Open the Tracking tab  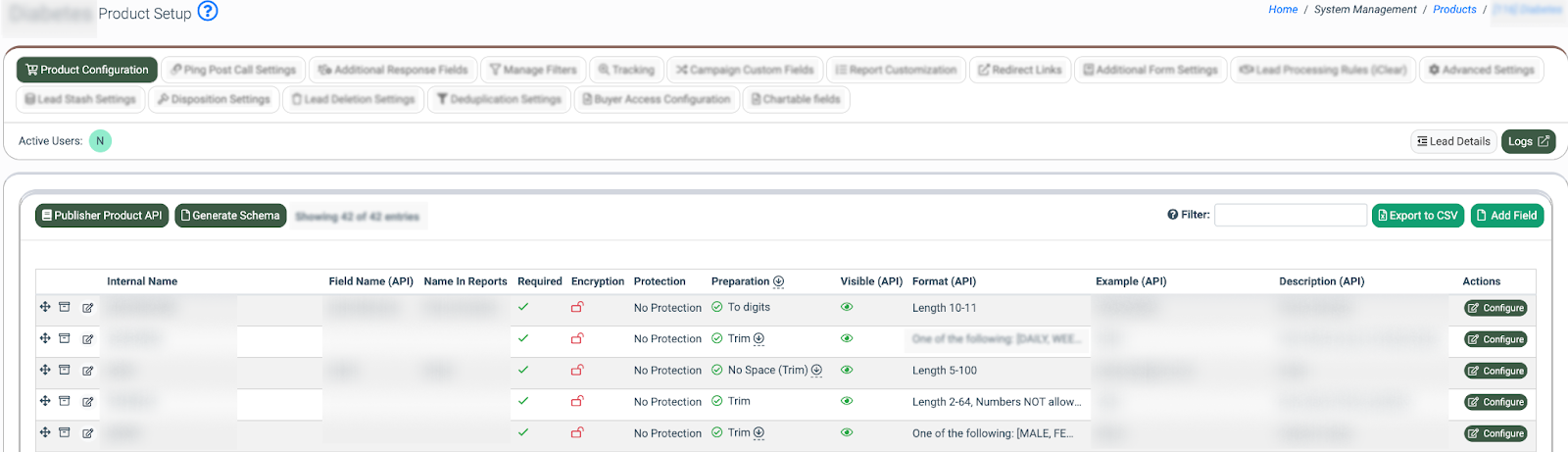coord(626,70)
